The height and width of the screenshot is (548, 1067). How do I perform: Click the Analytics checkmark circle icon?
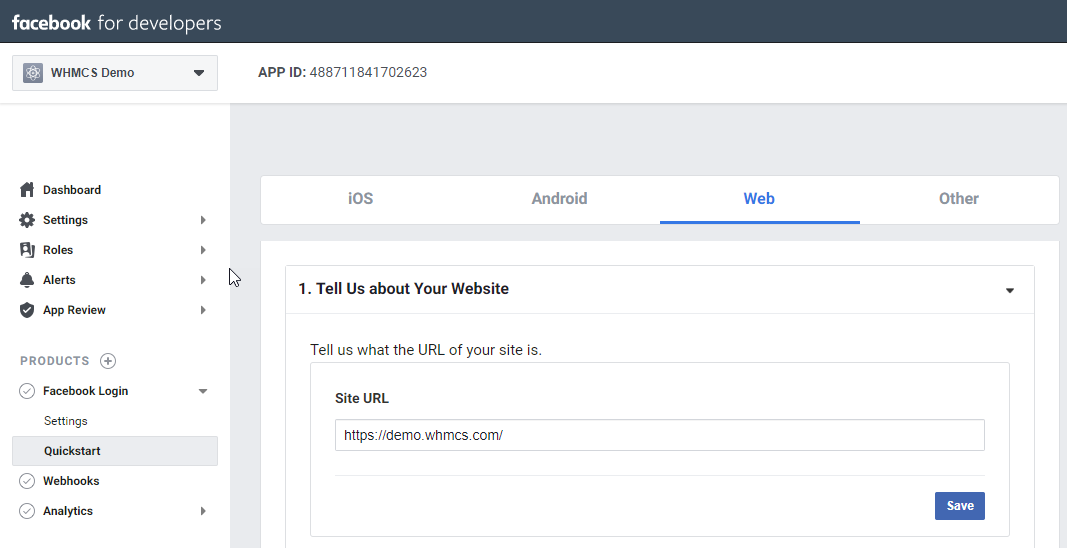pos(27,511)
